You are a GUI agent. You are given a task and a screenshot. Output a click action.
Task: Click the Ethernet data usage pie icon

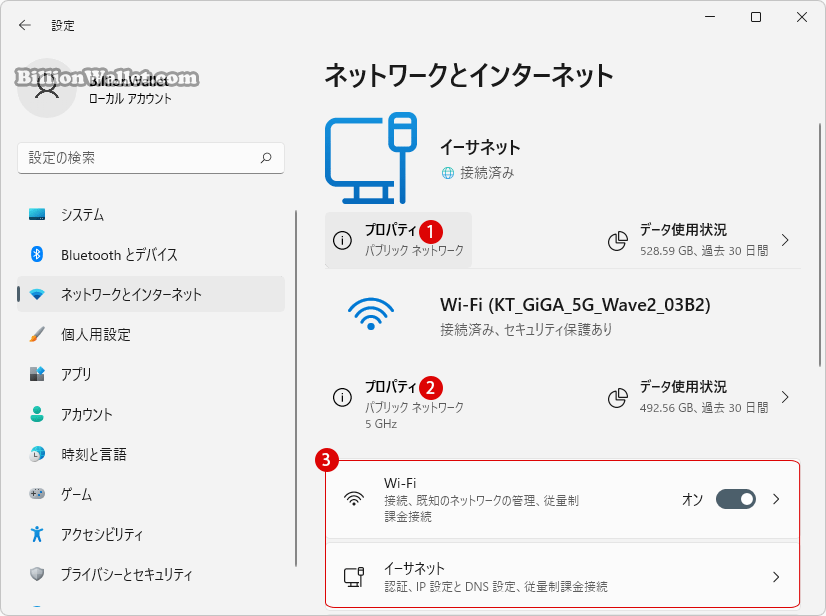click(618, 241)
